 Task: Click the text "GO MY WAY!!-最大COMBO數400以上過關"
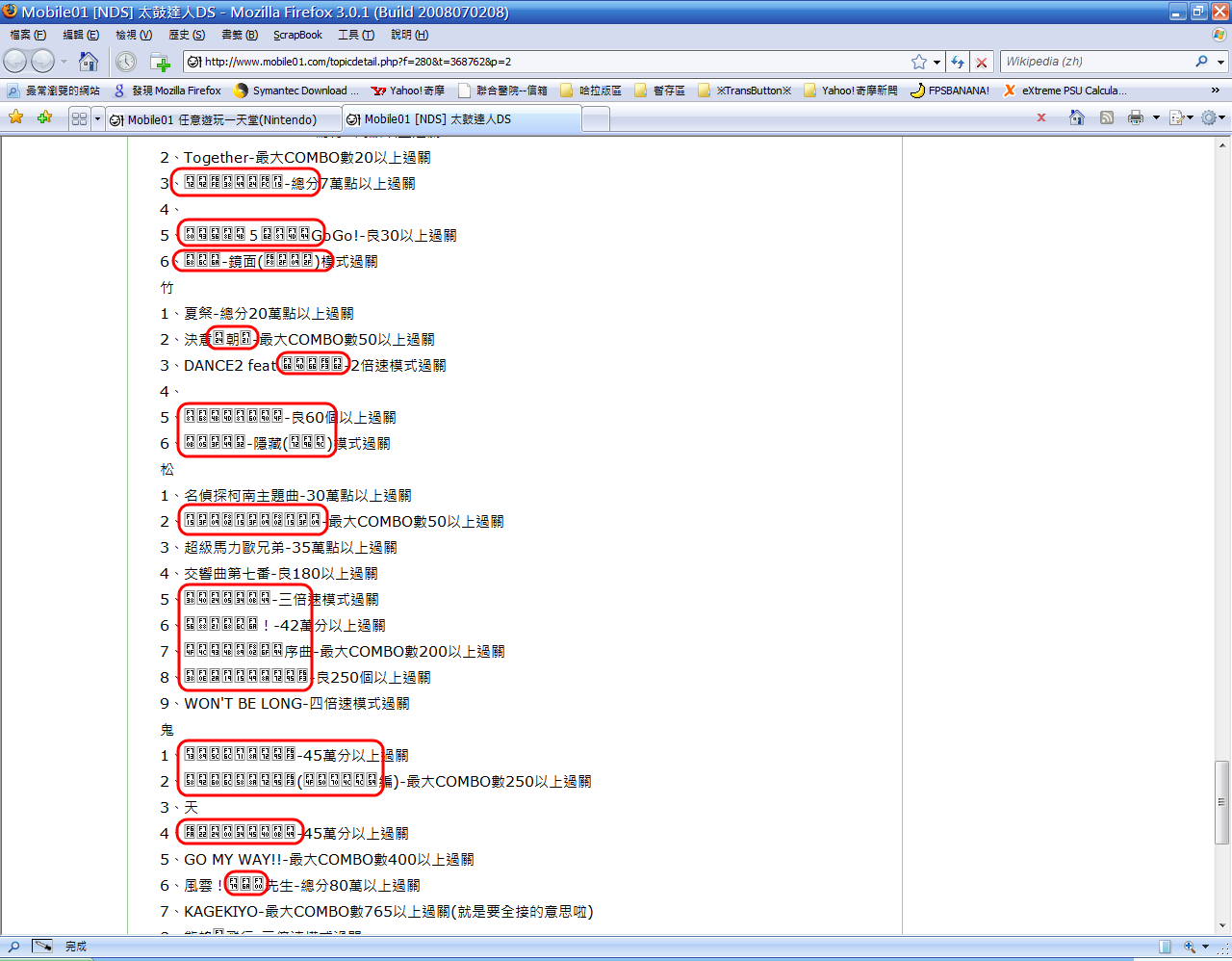(329, 860)
